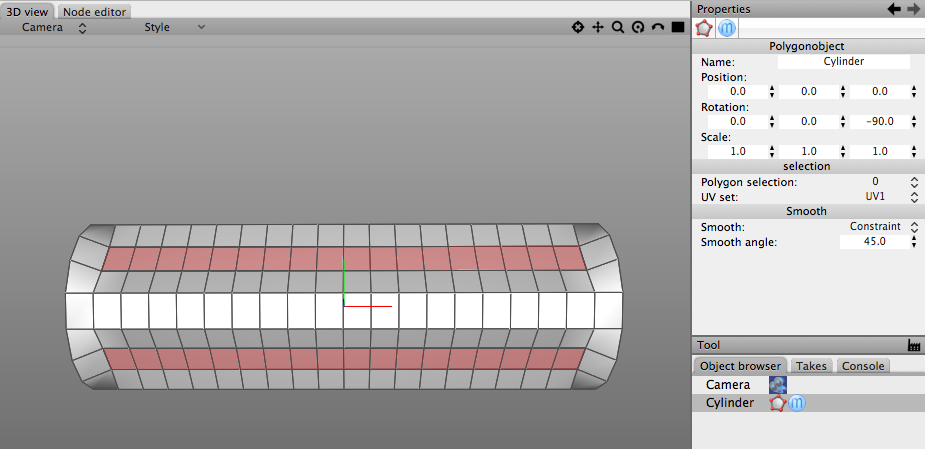Click the magnifier zoom icon
This screenshot has width=925, height=449.
click(618, 27)
